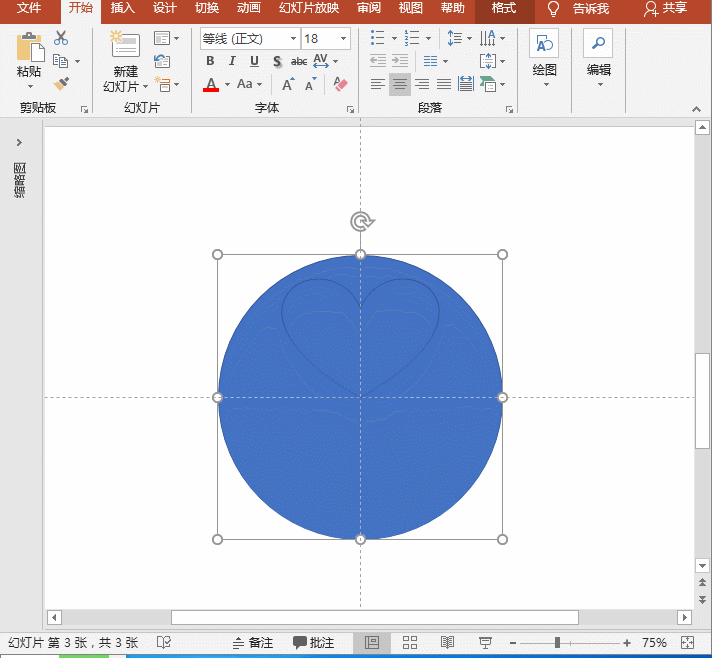712x658 pixels.
Task: Click the New Slide icon
Action: (125, 44)
